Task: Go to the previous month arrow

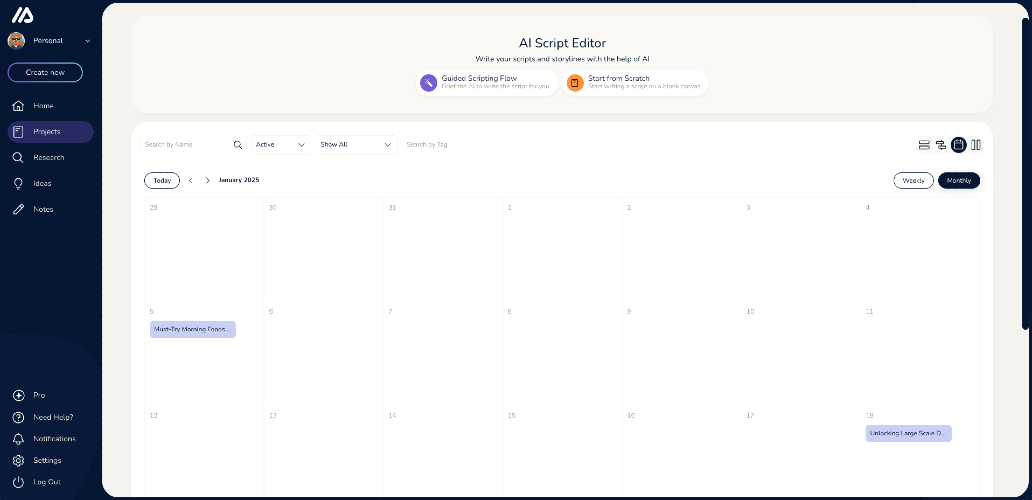Action: (x=191, y=180)
